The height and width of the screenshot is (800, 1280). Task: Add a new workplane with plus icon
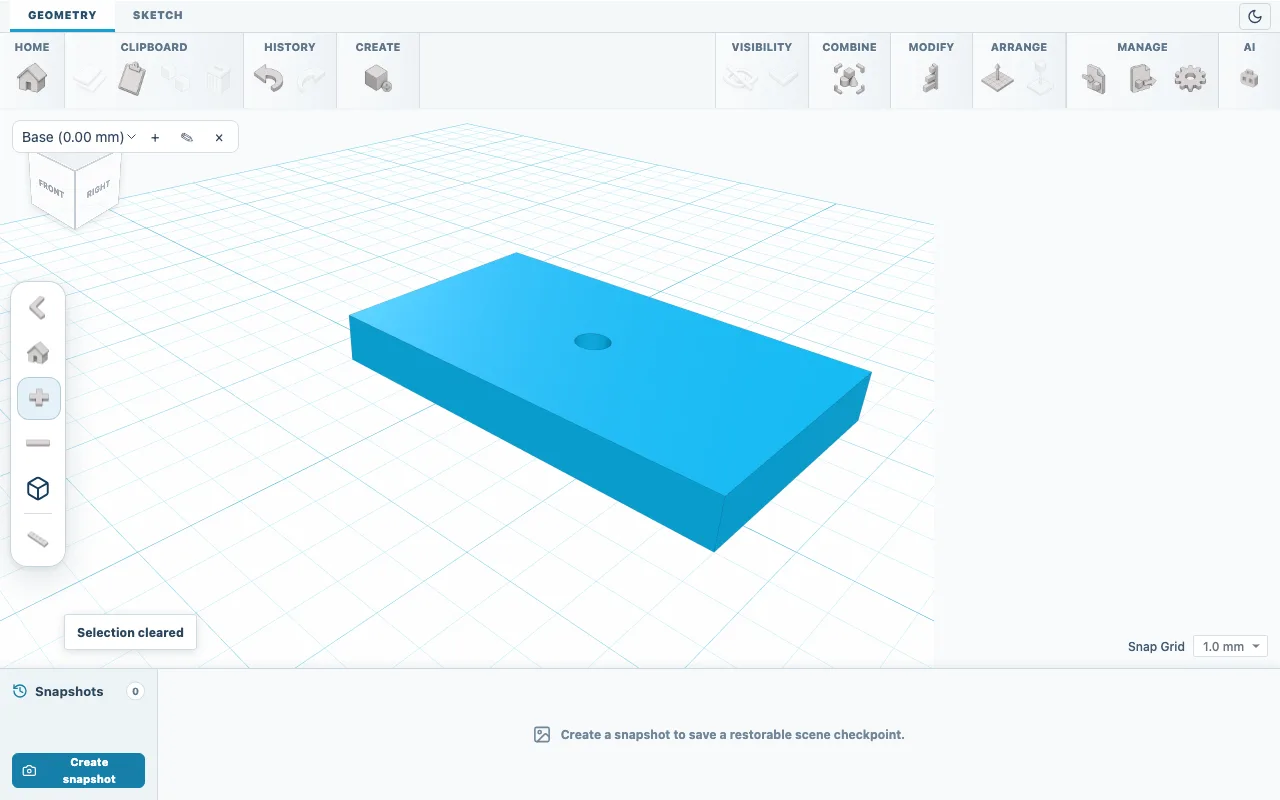[x=155, y=137]
